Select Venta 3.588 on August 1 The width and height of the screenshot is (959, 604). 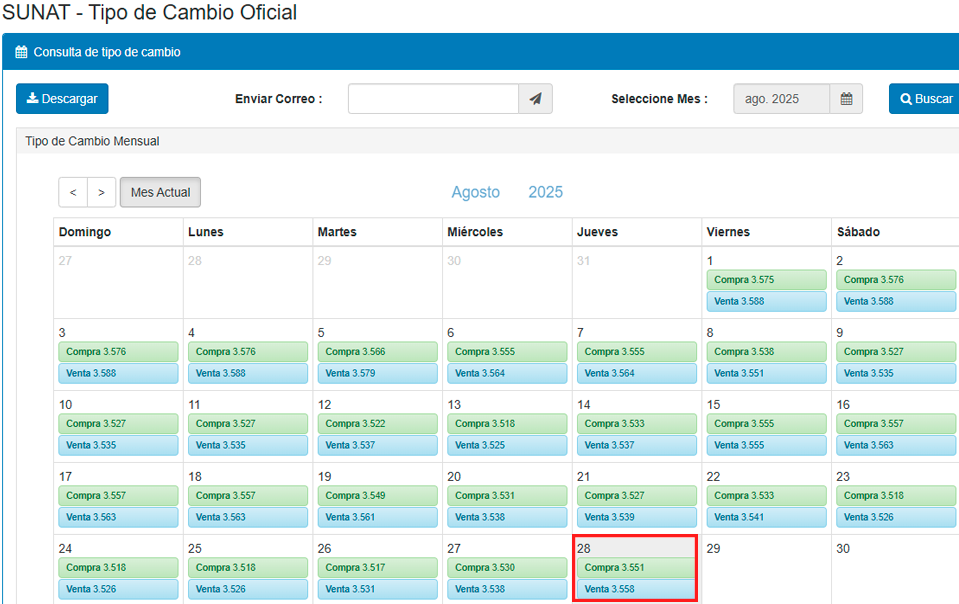tap(766, 301)
